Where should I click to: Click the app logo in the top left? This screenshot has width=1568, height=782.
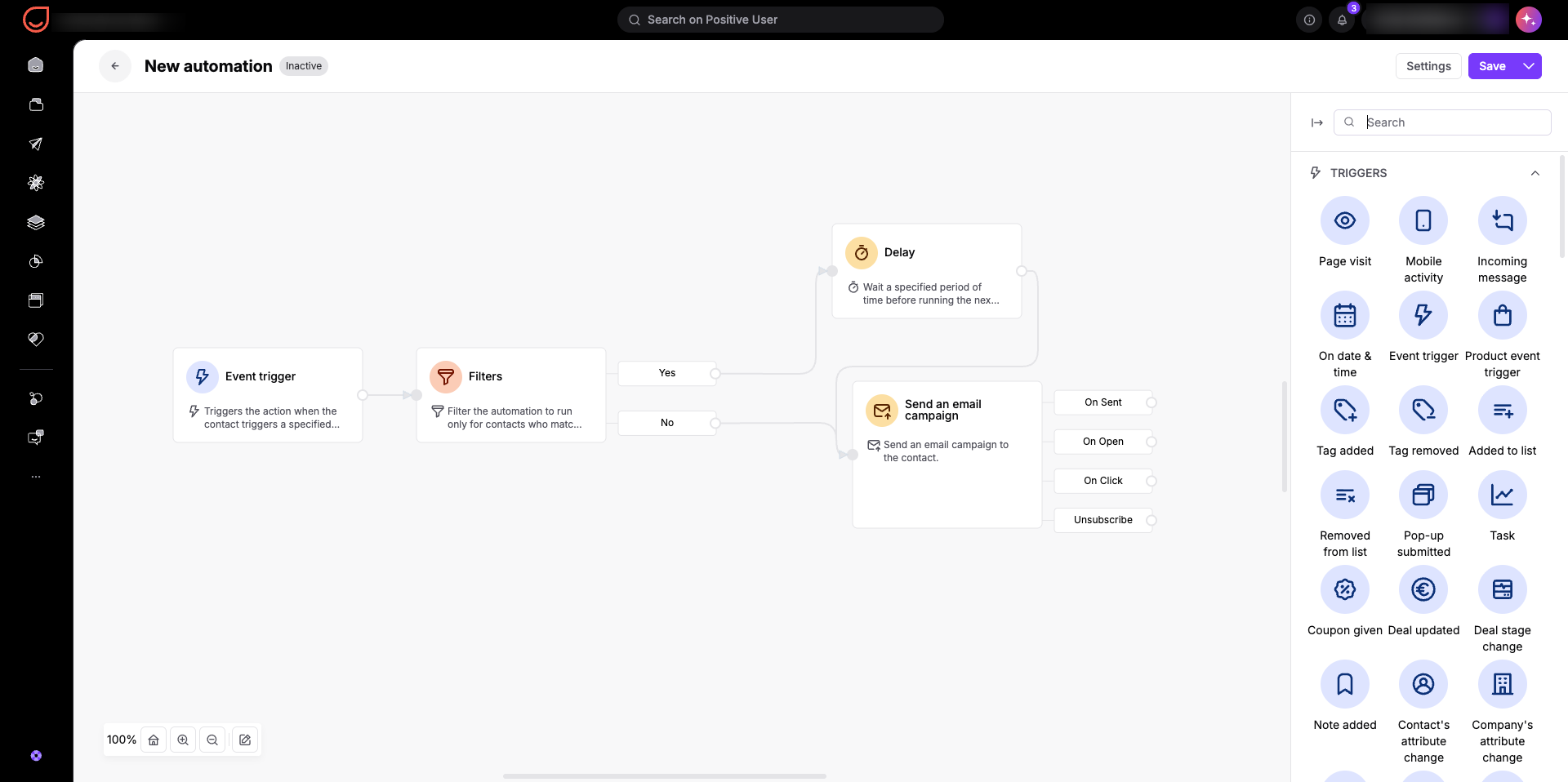click(x=36, y=20)
